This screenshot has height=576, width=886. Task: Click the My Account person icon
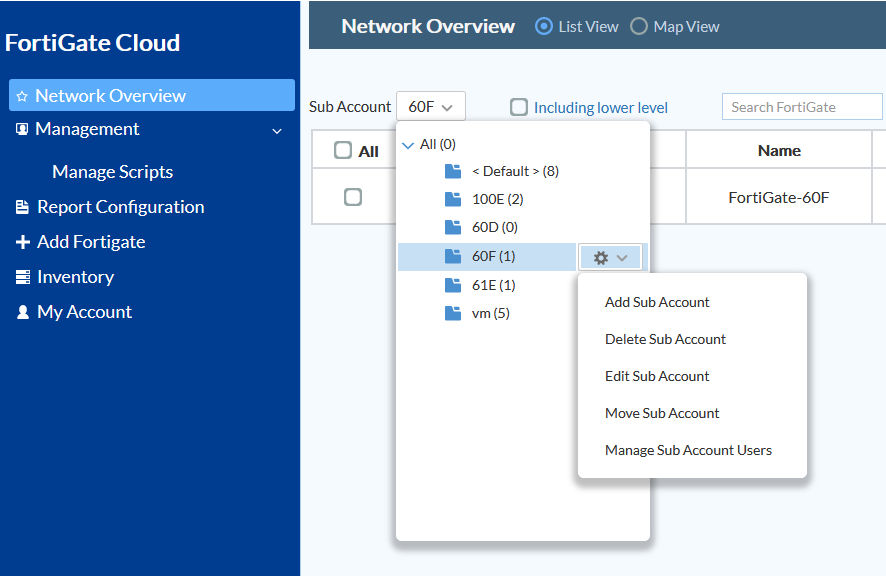23,312
